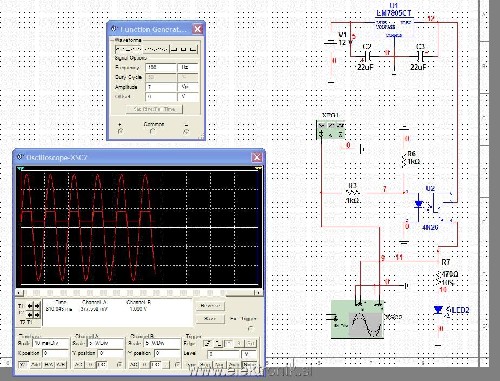Open the Amplitude unit Vp dropdown
This screenshot has height=381, width=500.
tap(188, 87)
